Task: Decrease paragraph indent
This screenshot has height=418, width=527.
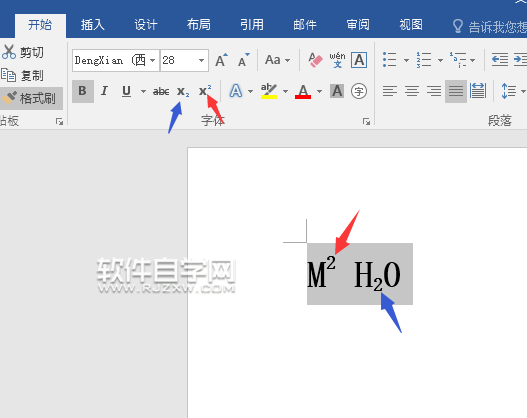Action: (x=500, y=60)
